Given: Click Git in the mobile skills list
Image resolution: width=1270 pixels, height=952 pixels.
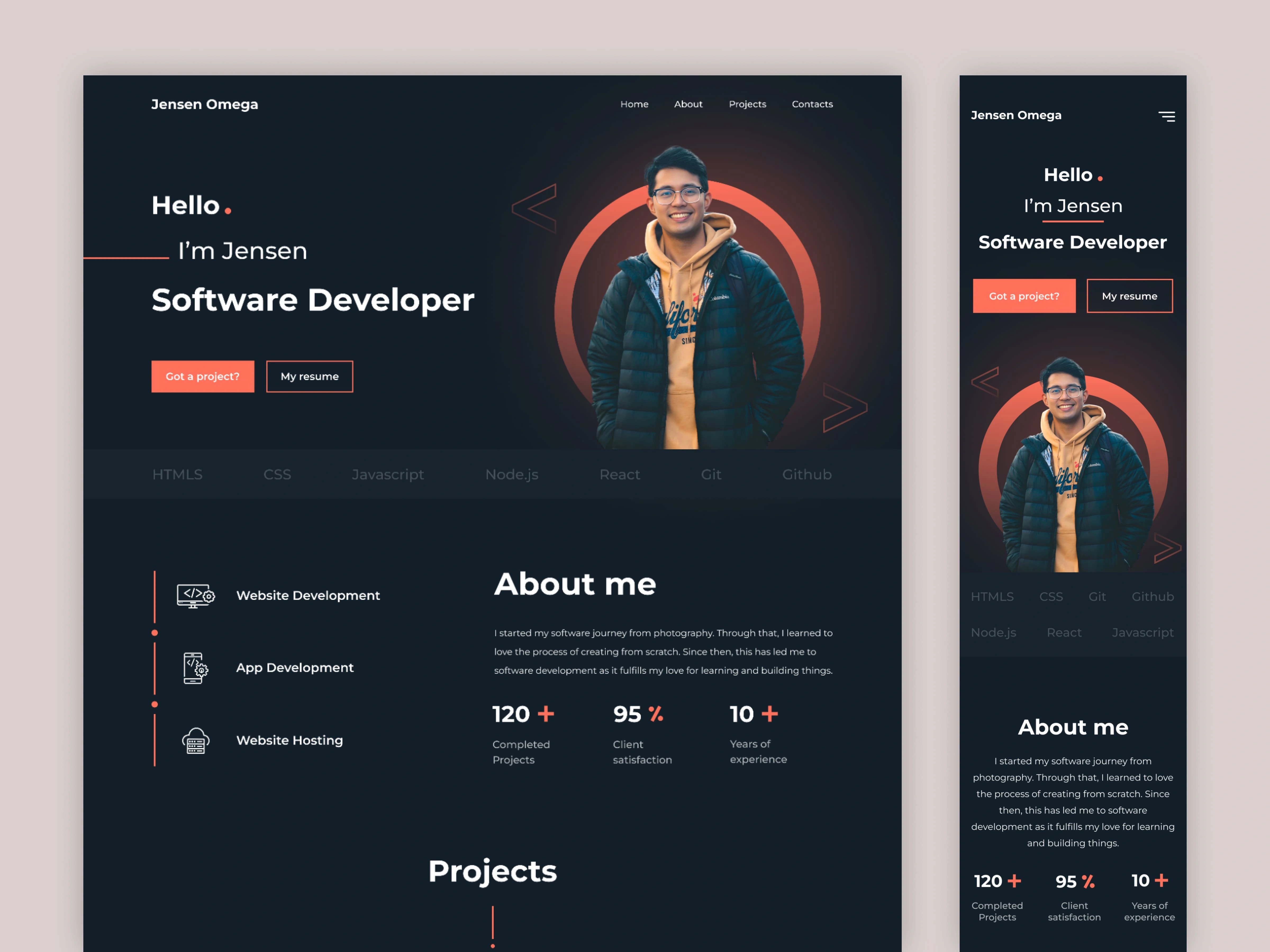Looking at the screenshot, I should [x=1097, y=597].
